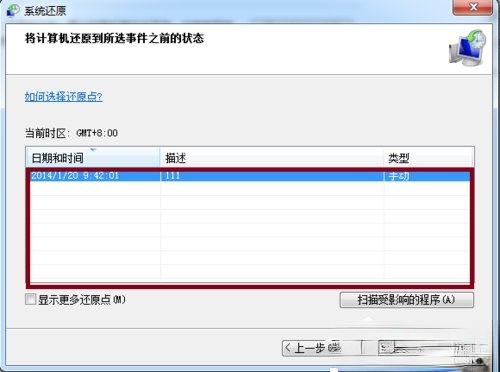Image resolution: width=500 pixels, height=372 pixels.
Task: Click the description cell '111'
Action: 173,176
